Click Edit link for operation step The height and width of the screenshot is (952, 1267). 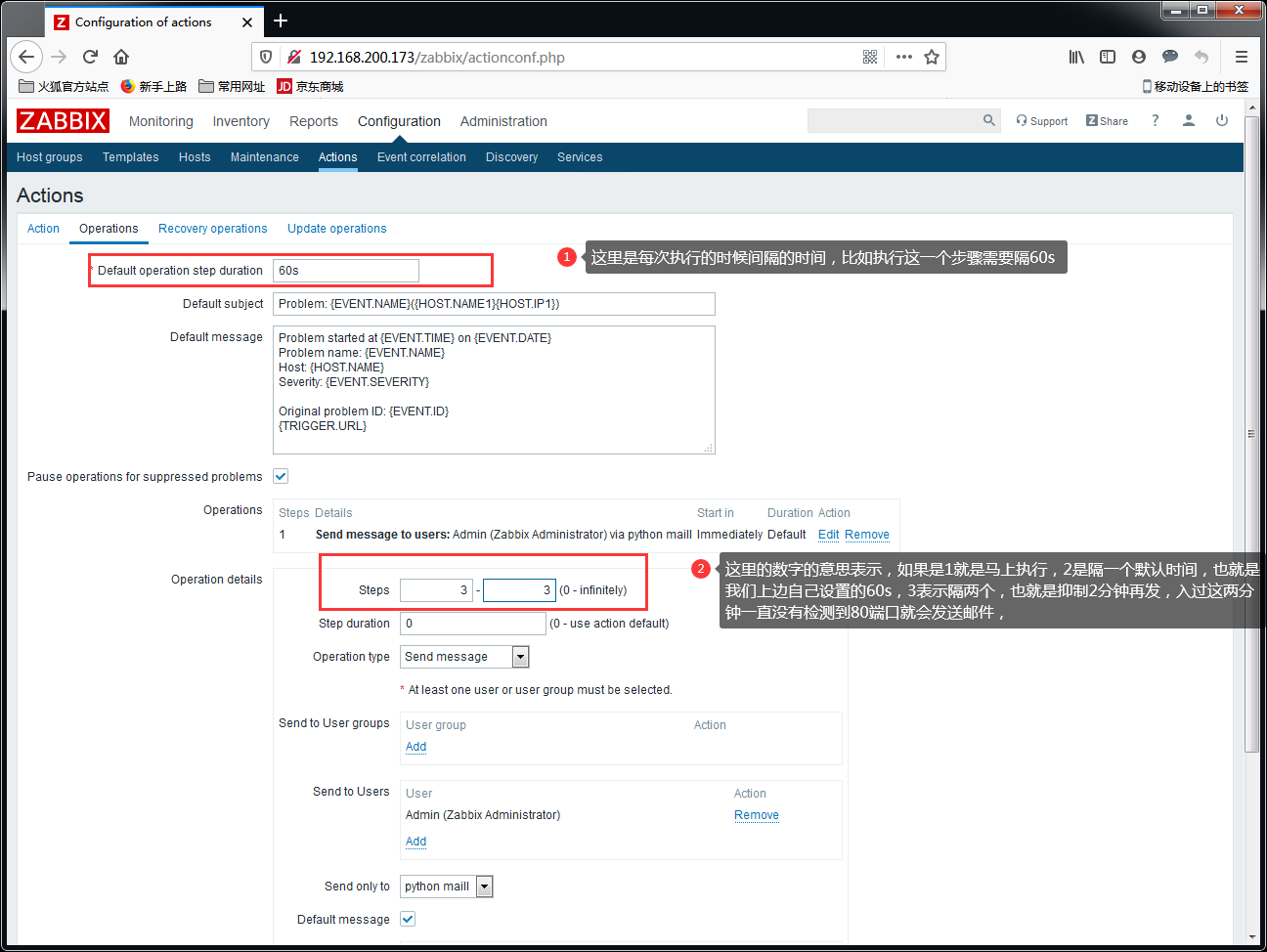point(828,535)
